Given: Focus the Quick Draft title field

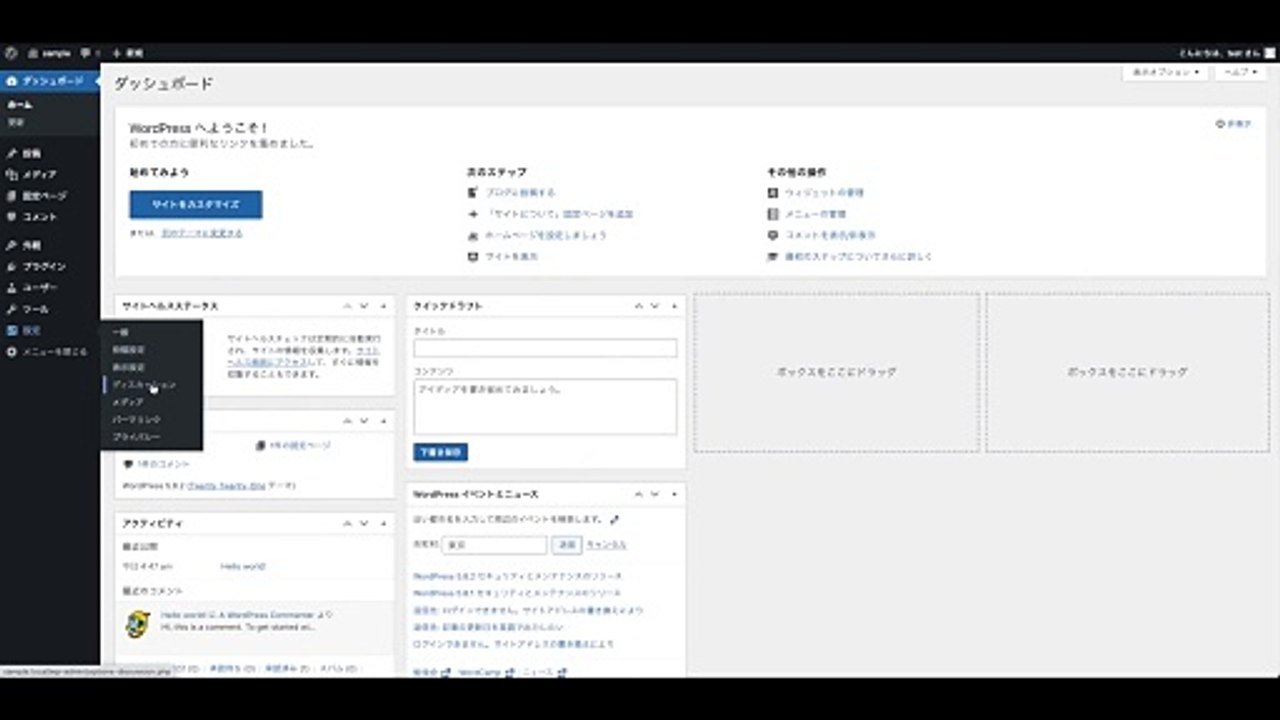Looking at the screenshot, I should pyautogui.click(x=545, y=348).
